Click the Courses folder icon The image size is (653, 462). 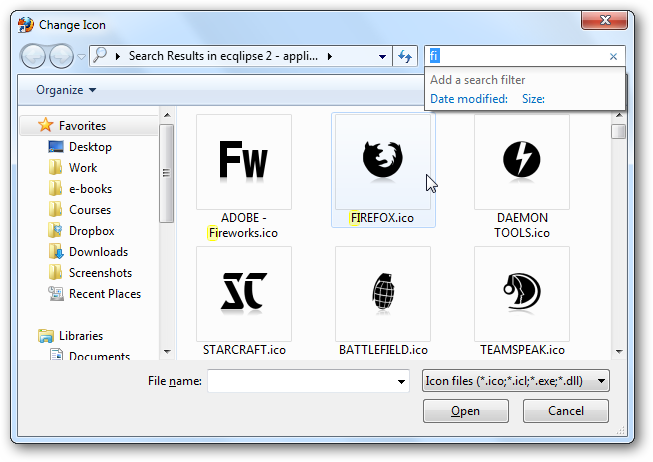pos(56,210)
